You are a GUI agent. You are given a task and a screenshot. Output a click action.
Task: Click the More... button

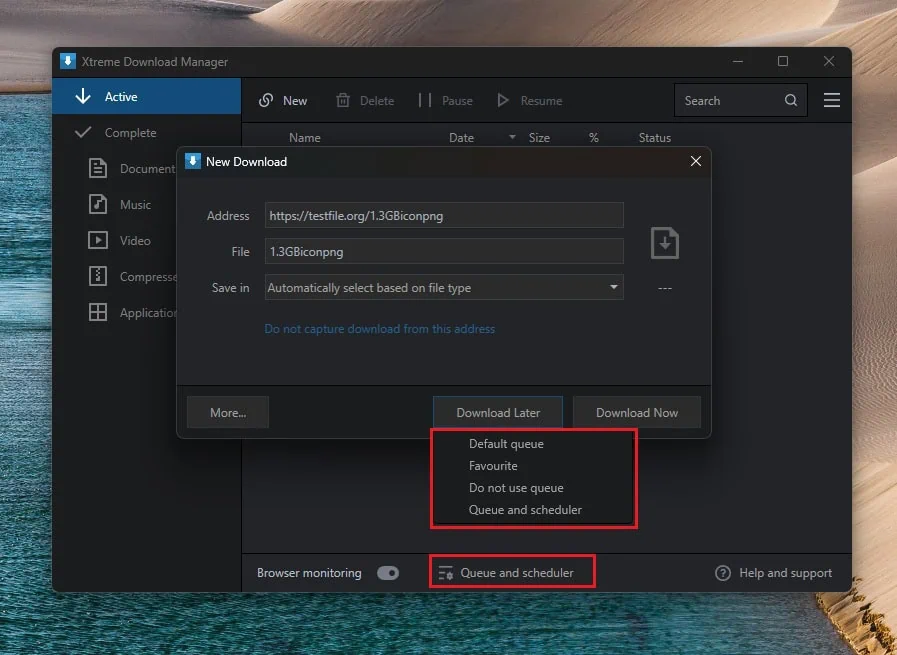tap(228, 412)
